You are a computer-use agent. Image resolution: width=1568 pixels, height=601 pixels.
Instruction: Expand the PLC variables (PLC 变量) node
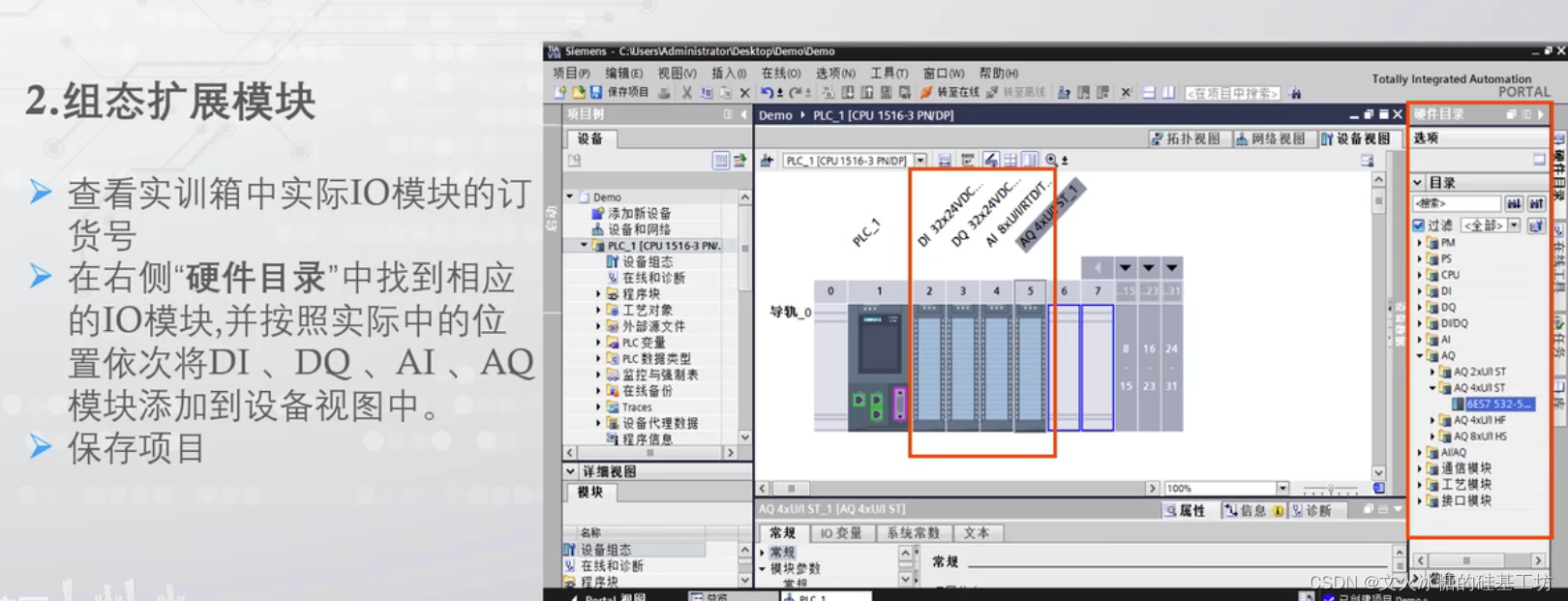(598, 342)
